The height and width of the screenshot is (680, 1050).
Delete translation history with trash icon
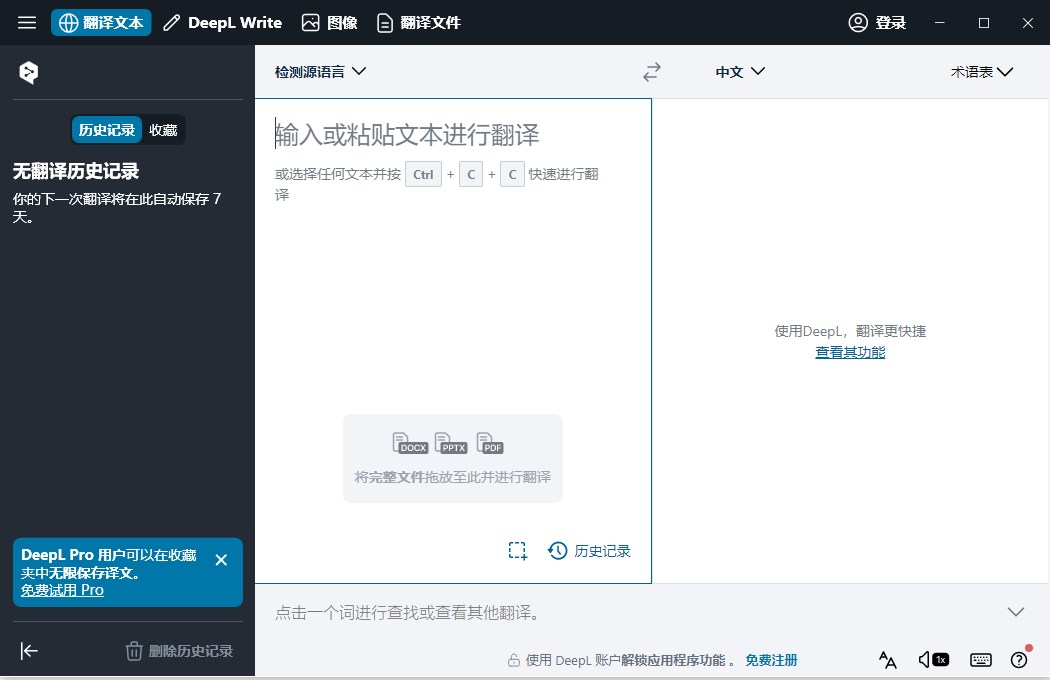click(x=135, y=651)
